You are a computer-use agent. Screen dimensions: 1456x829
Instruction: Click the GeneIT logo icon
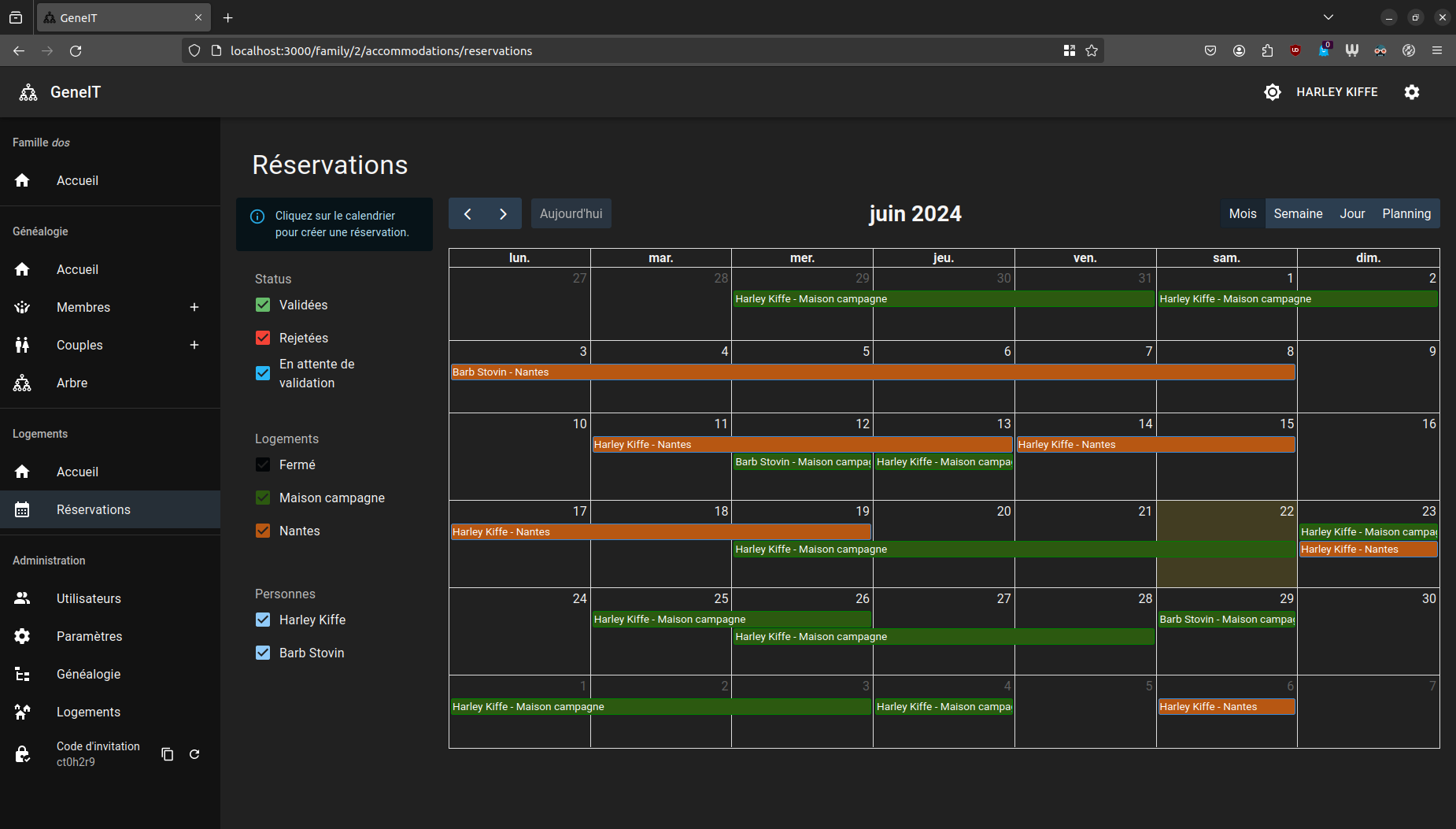(28, 92)
